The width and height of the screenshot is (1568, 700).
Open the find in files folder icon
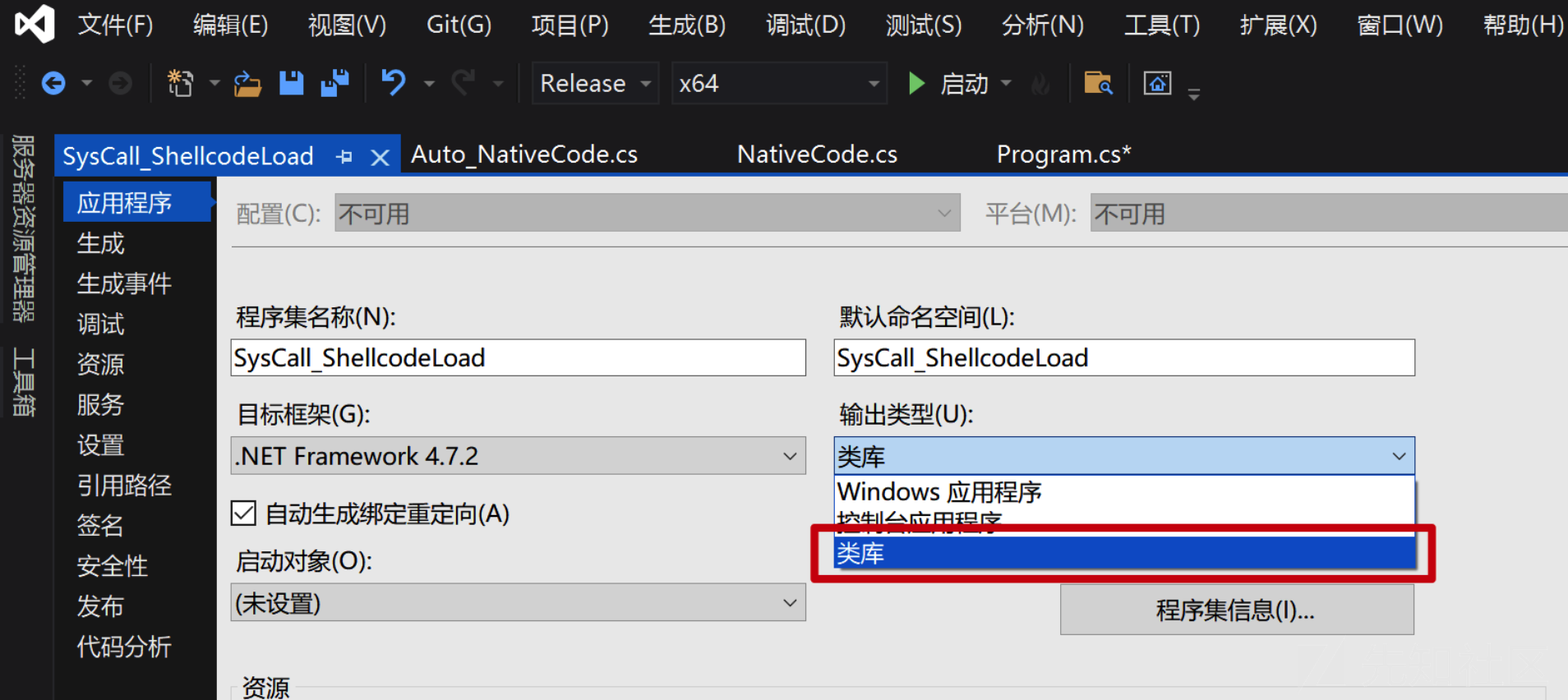[x=1098, y=83]
